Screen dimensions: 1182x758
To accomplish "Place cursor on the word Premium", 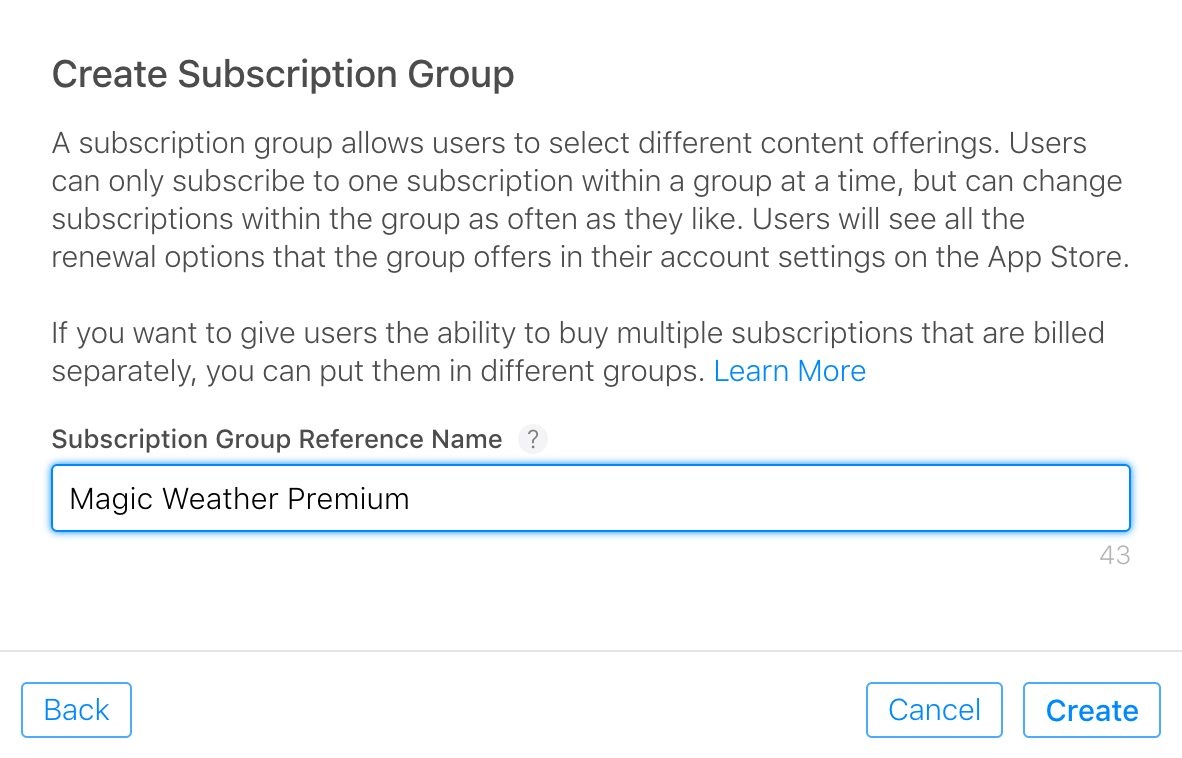I will coord(348,499).
